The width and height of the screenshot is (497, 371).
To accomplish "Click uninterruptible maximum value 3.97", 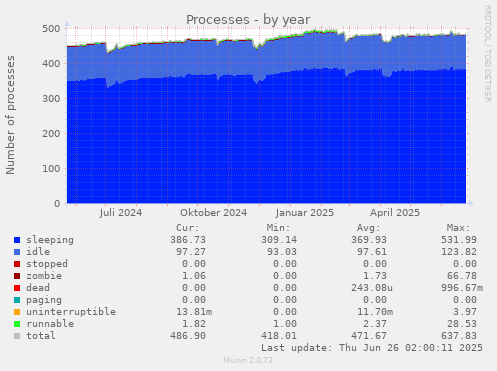I will coord(465,312).
